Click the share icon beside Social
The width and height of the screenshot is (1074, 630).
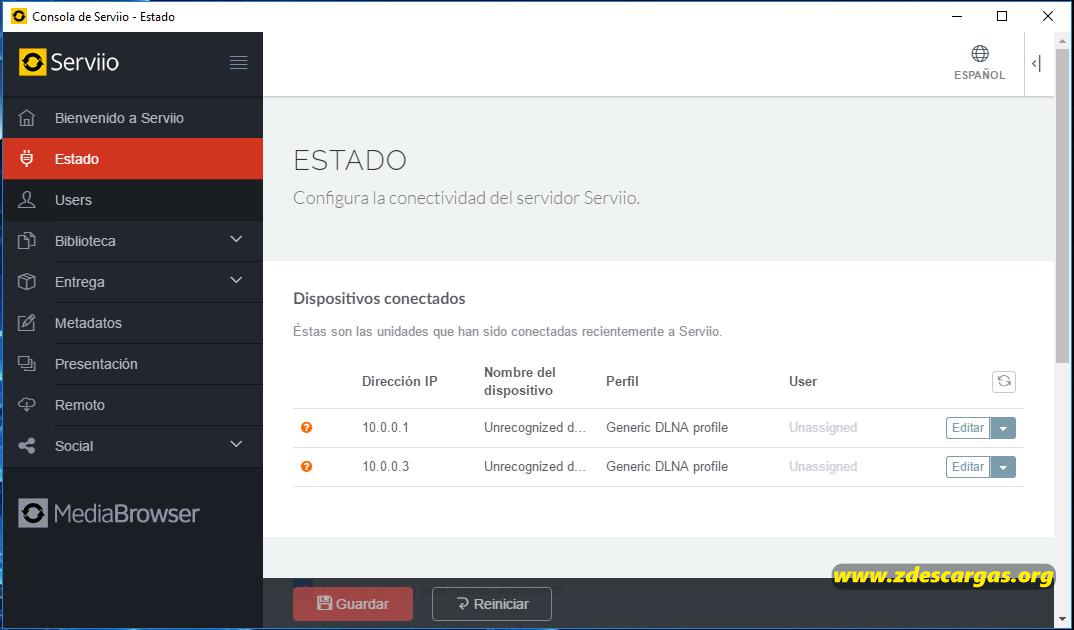27,446
